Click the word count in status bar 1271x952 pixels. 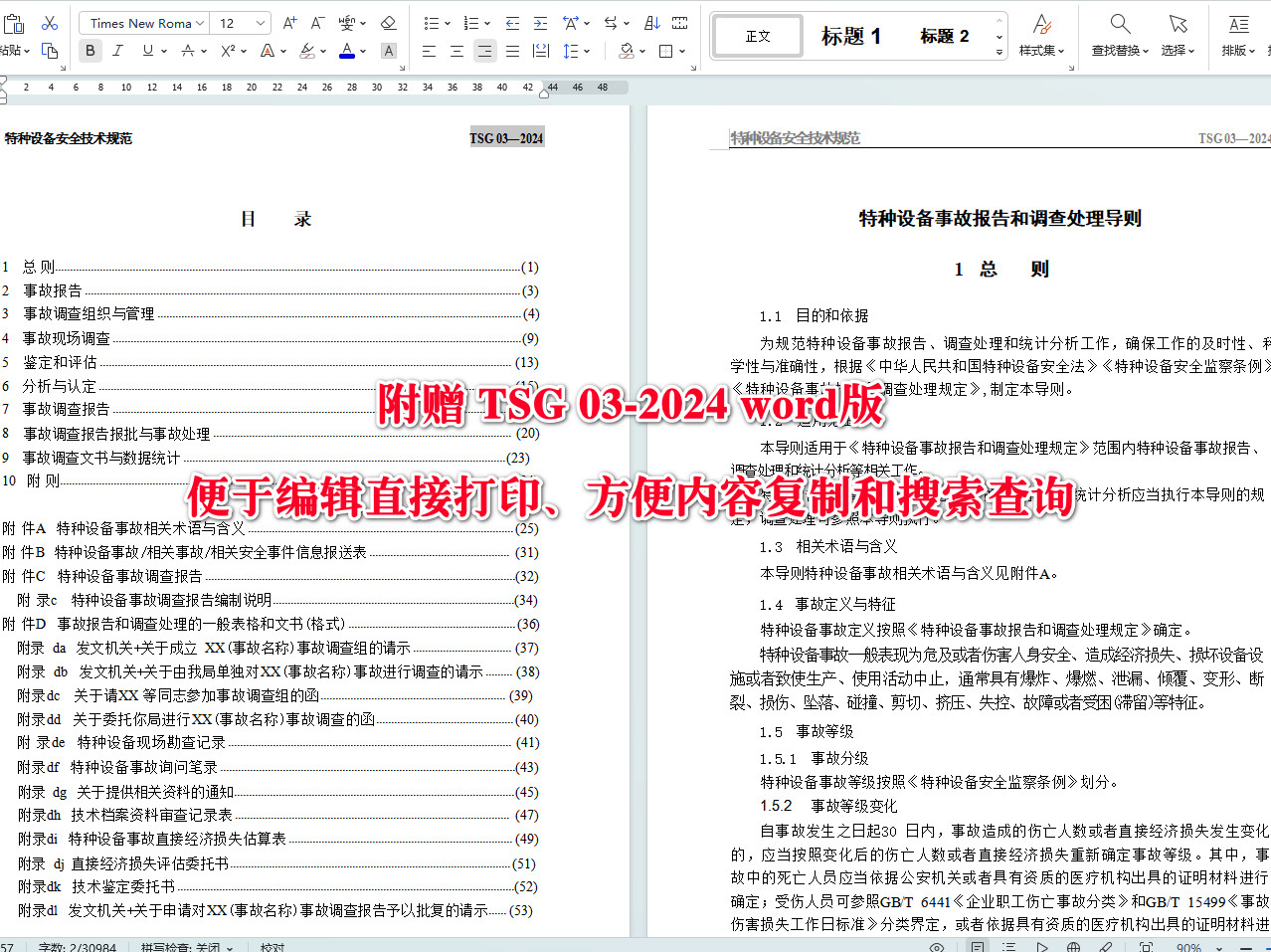click(x=77, y=947)
